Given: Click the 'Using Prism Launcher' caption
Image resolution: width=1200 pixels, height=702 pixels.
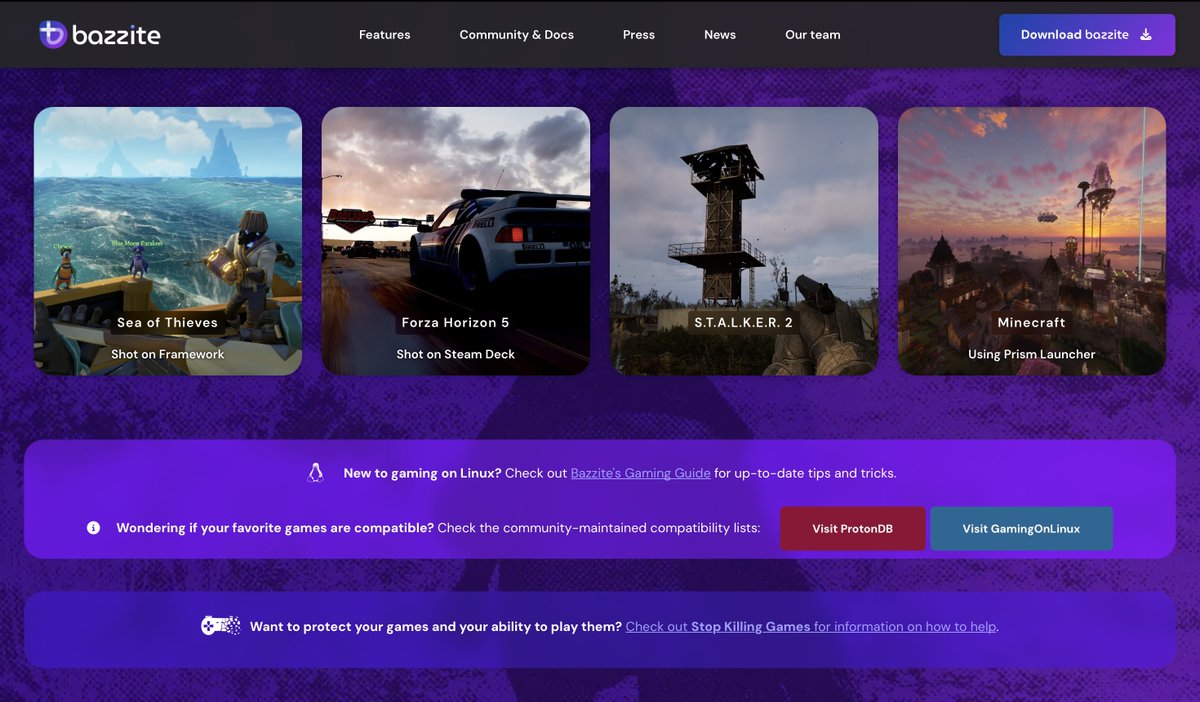Looking at the screenshot, I should pos(1032,354).
